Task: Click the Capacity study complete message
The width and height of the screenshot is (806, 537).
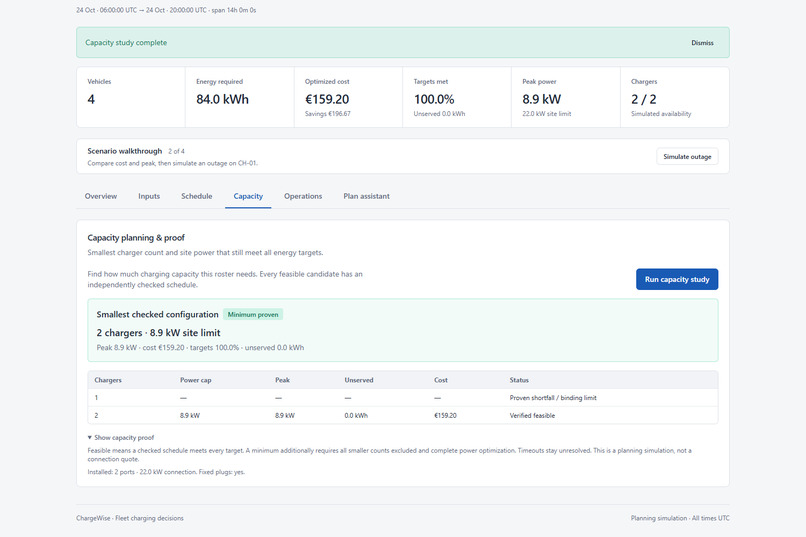Action: point(126,43)
